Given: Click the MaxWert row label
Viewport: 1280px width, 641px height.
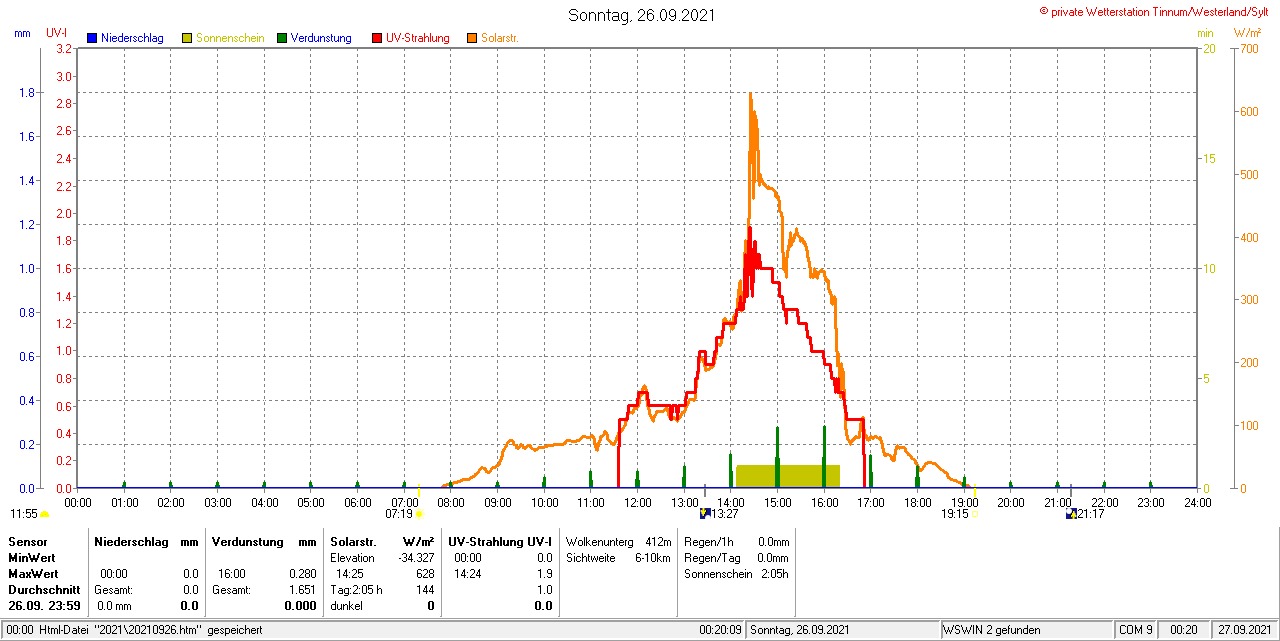Looking at the screenshot, I should tap(34, 574).
